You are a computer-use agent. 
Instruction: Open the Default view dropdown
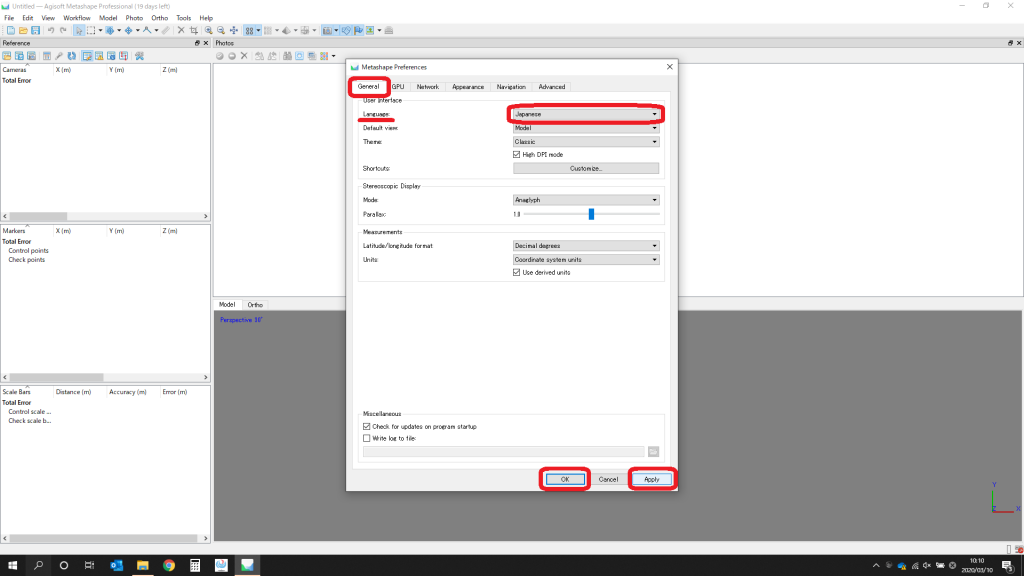pos(586,128)
